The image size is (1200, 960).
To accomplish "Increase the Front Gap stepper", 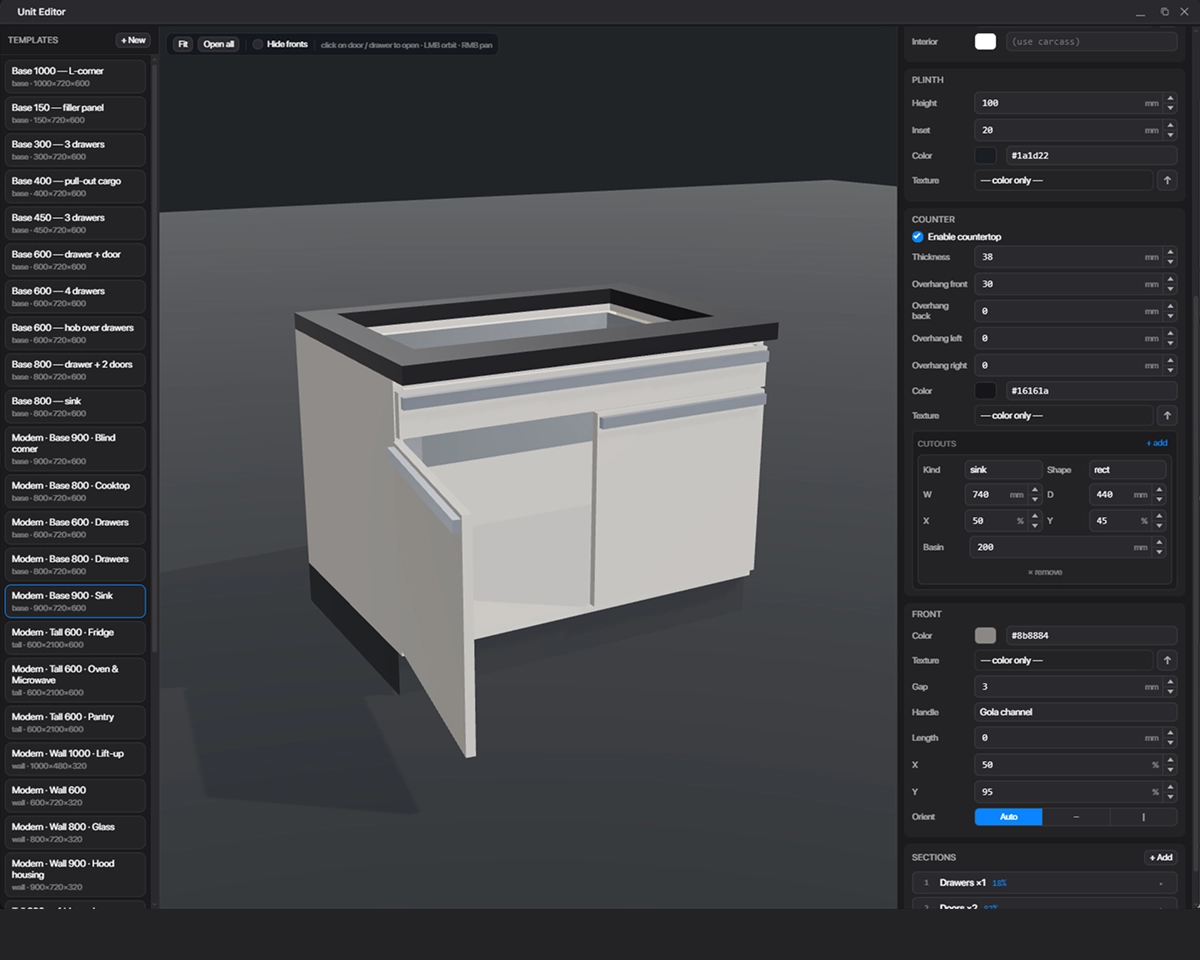I will pyautogui.click(x=1171, y=682).
